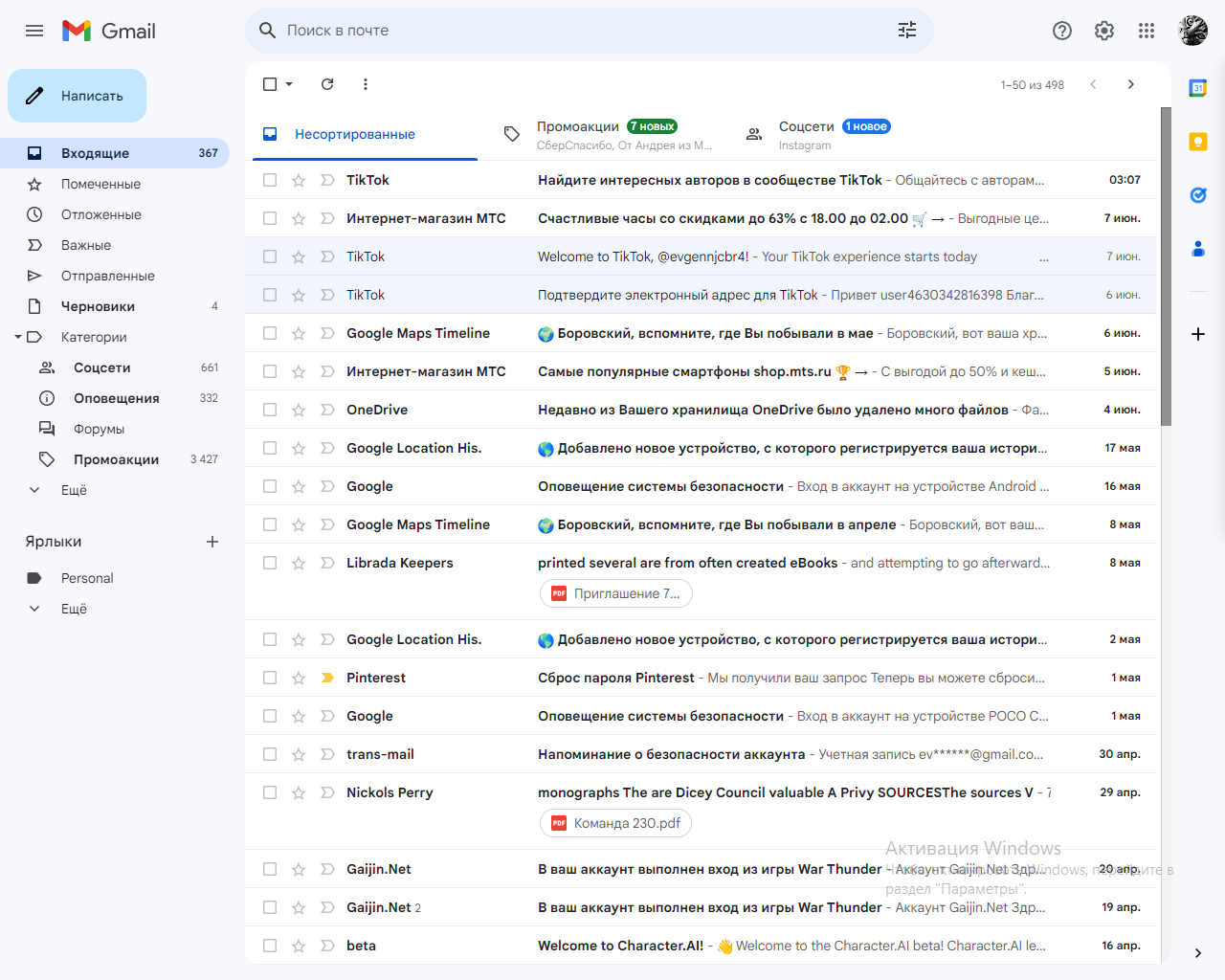Collapse the Категории section

click(18, 337)
